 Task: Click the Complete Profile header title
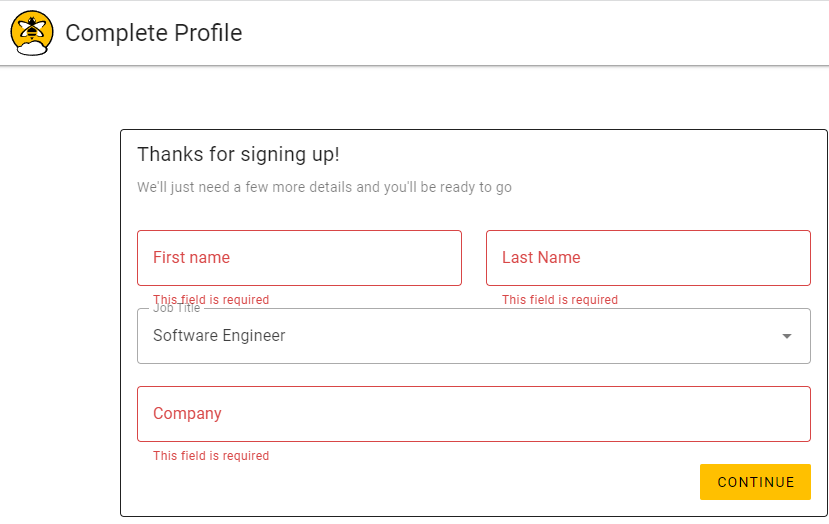(154, 33)
